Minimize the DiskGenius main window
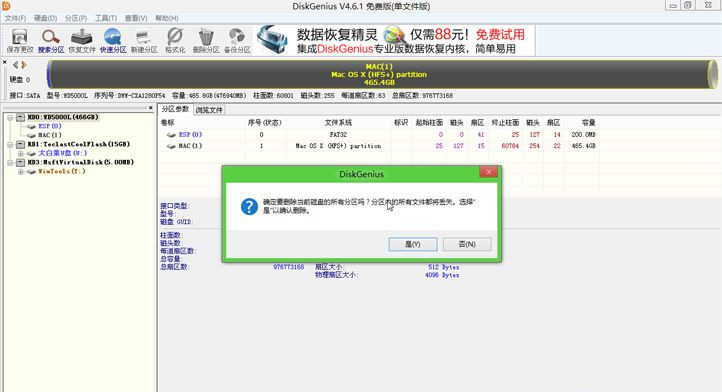This screenshot has height=392, width=722. 673,6
